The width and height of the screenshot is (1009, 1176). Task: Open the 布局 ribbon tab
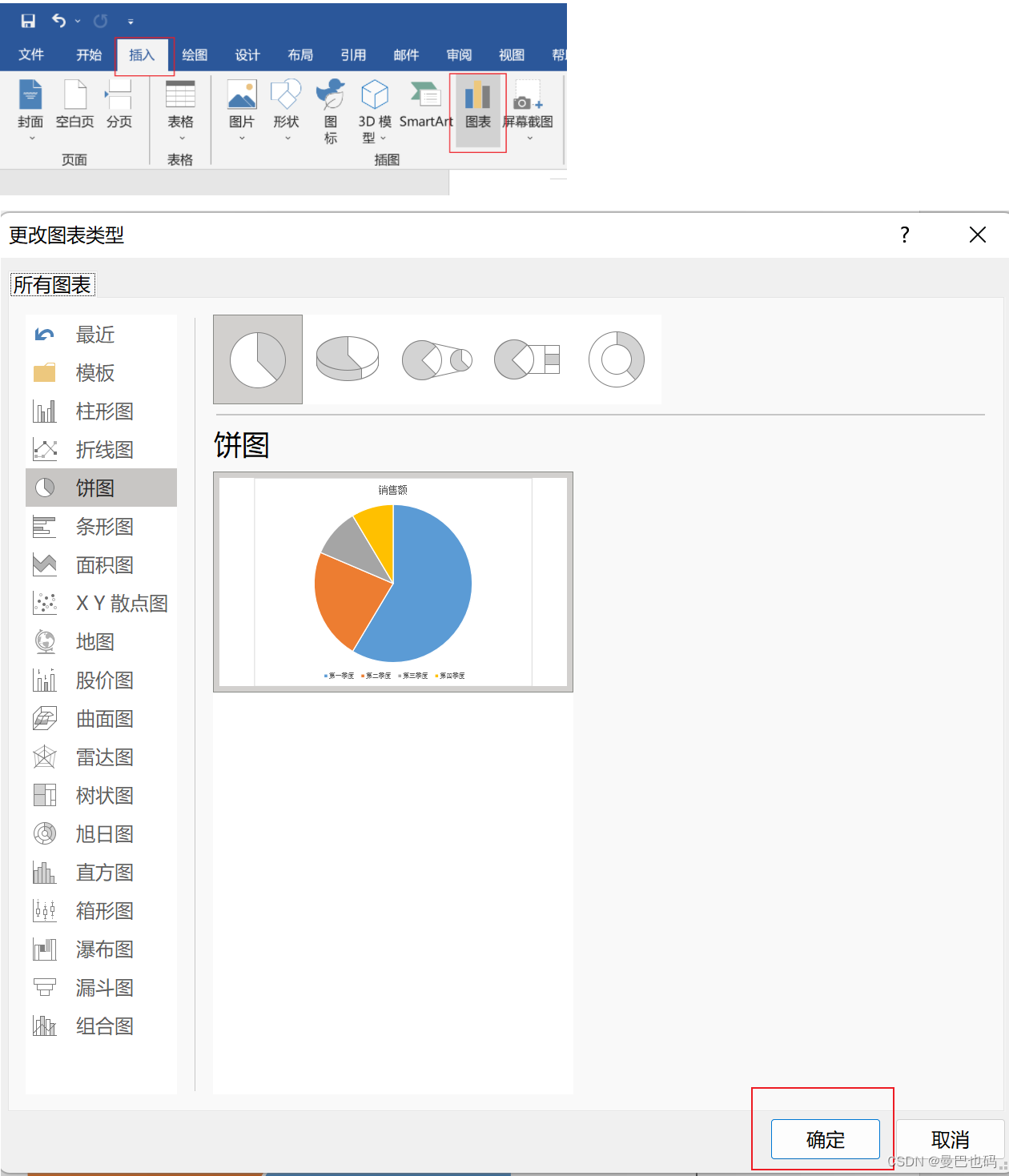300,54
